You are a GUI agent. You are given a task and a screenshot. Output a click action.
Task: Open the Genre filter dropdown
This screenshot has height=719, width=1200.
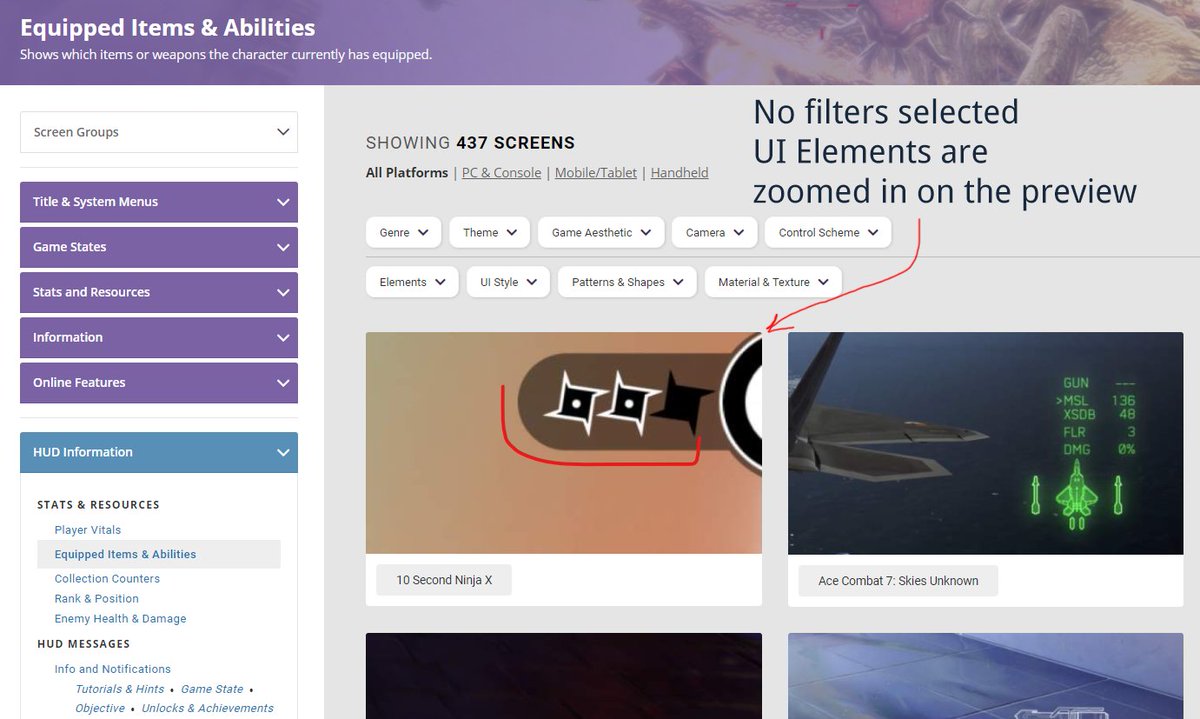[404, 232]
